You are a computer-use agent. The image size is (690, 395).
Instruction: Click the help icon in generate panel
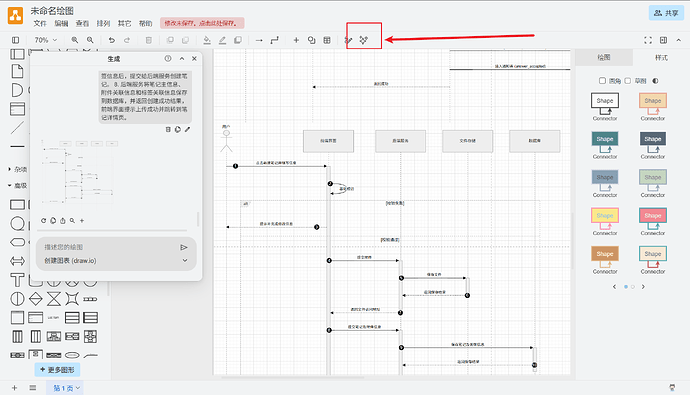pyautogui.click(x=168, y=59)
